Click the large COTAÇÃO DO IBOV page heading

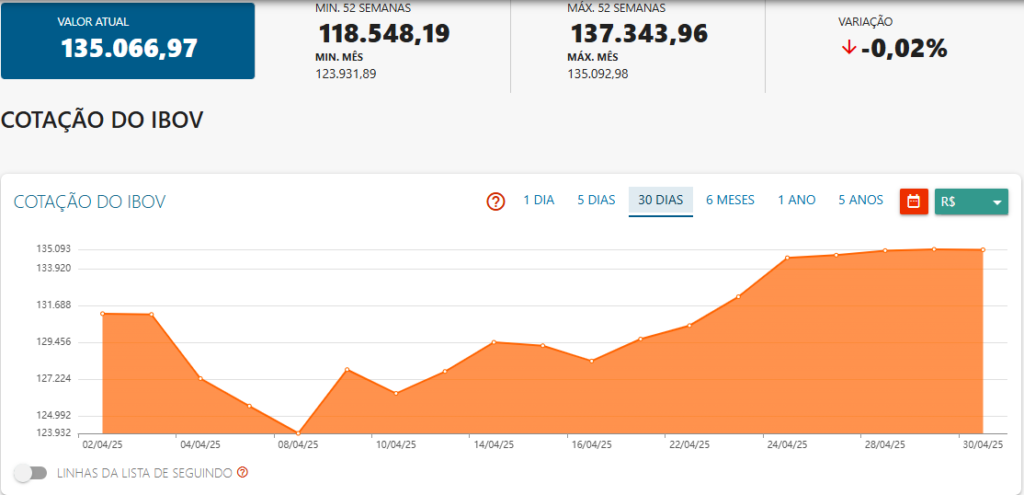coord(103,121)
